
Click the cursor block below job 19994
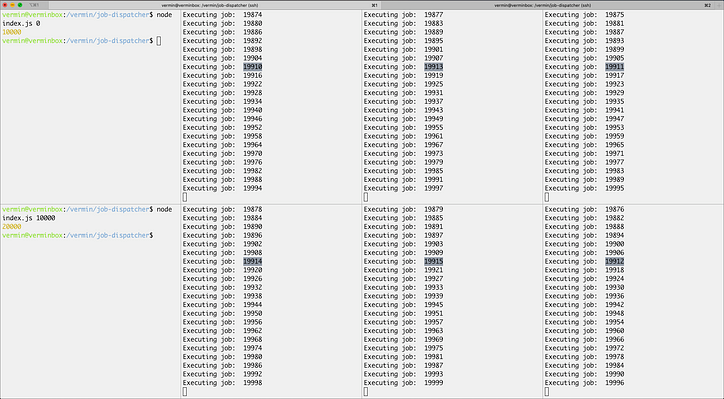click(185, 197)
